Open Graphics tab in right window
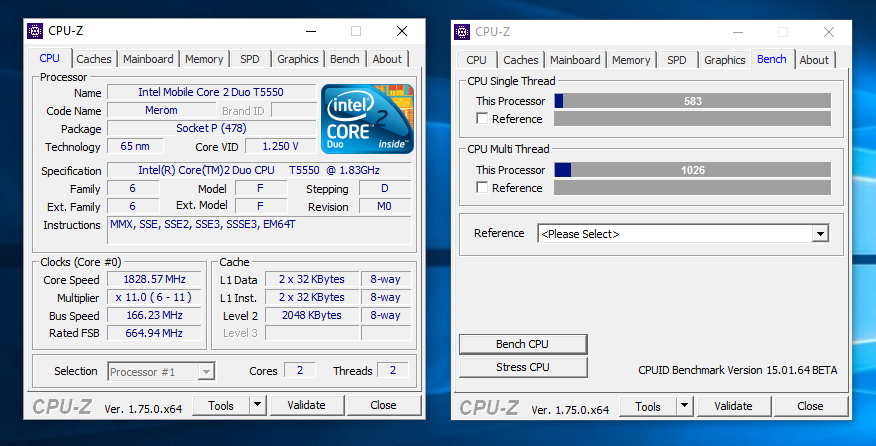The image size is (876, 446). click(x=725, y=60)
